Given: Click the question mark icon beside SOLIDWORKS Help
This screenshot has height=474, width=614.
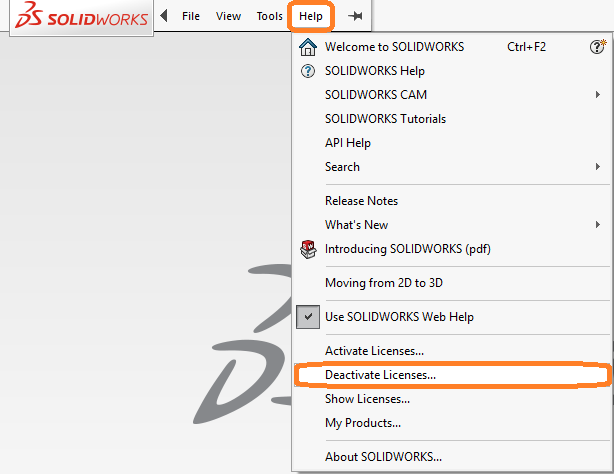Looking at the screenshot, I should click(308, 71).
